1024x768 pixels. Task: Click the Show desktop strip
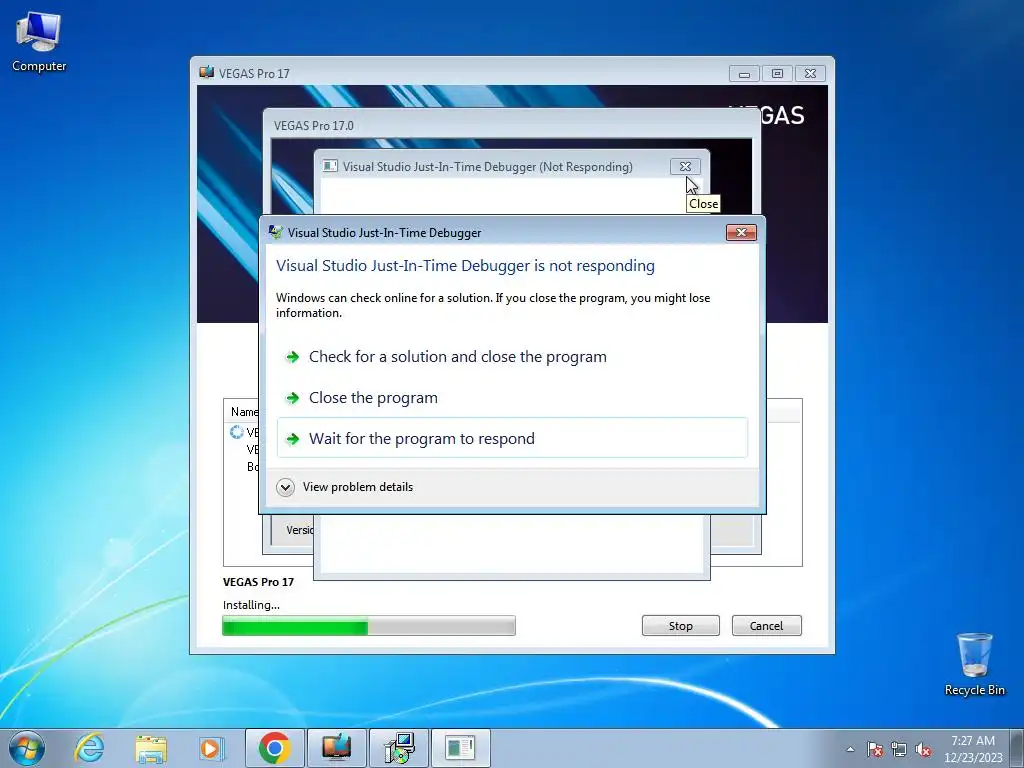pos(1017,748)
